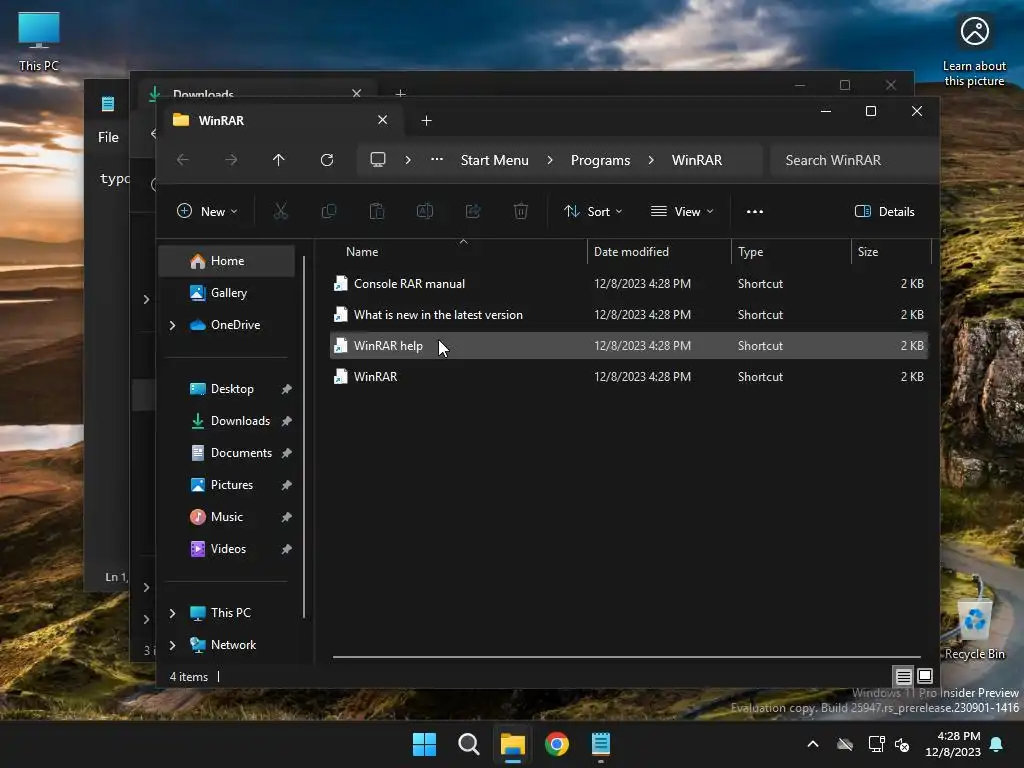
Task: Open the New dropdown menu
Action: pyautogui.click(x=208, y=212)
